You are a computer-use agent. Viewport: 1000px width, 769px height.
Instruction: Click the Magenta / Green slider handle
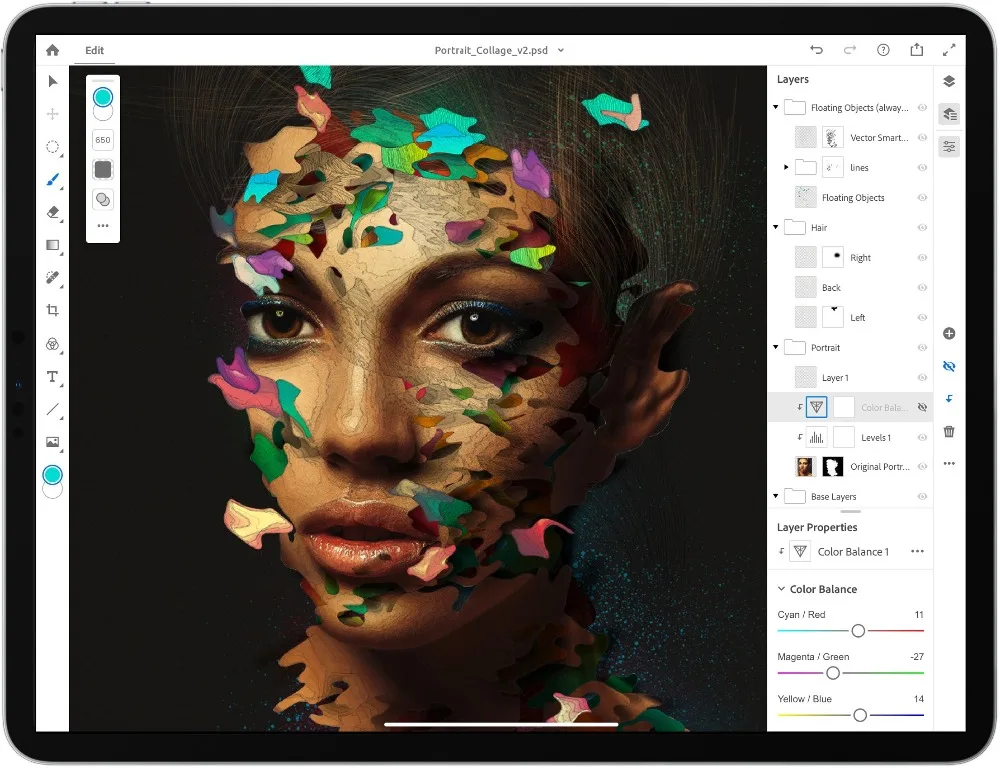(832, 673)
